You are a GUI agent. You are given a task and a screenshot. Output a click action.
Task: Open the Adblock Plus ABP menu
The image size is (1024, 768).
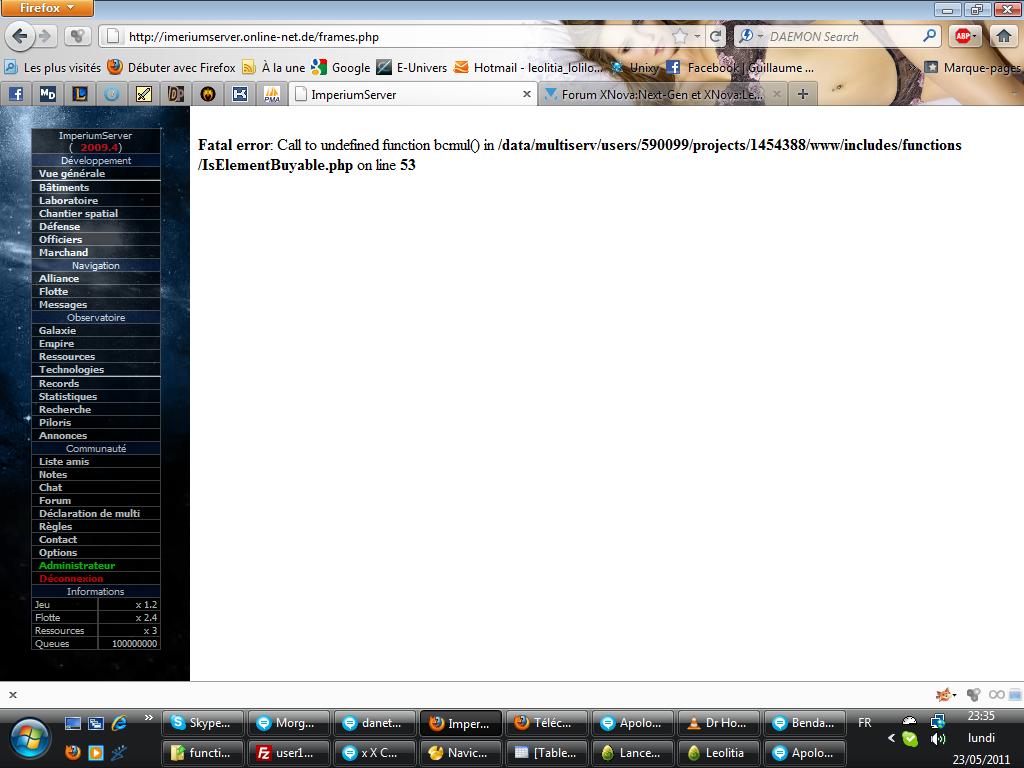[965, 36]
